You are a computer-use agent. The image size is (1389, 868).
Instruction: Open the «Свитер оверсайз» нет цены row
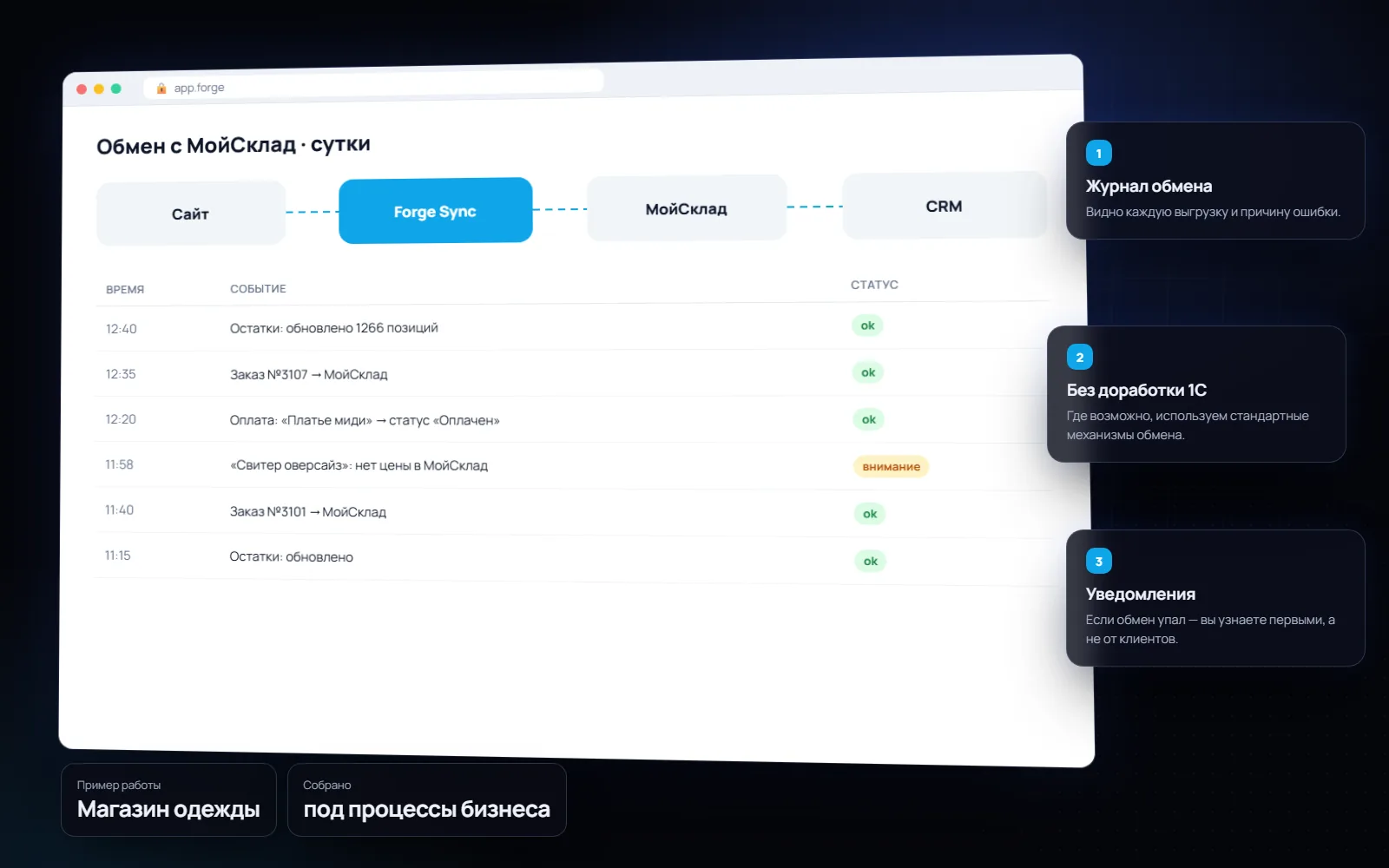click(573, 465)
